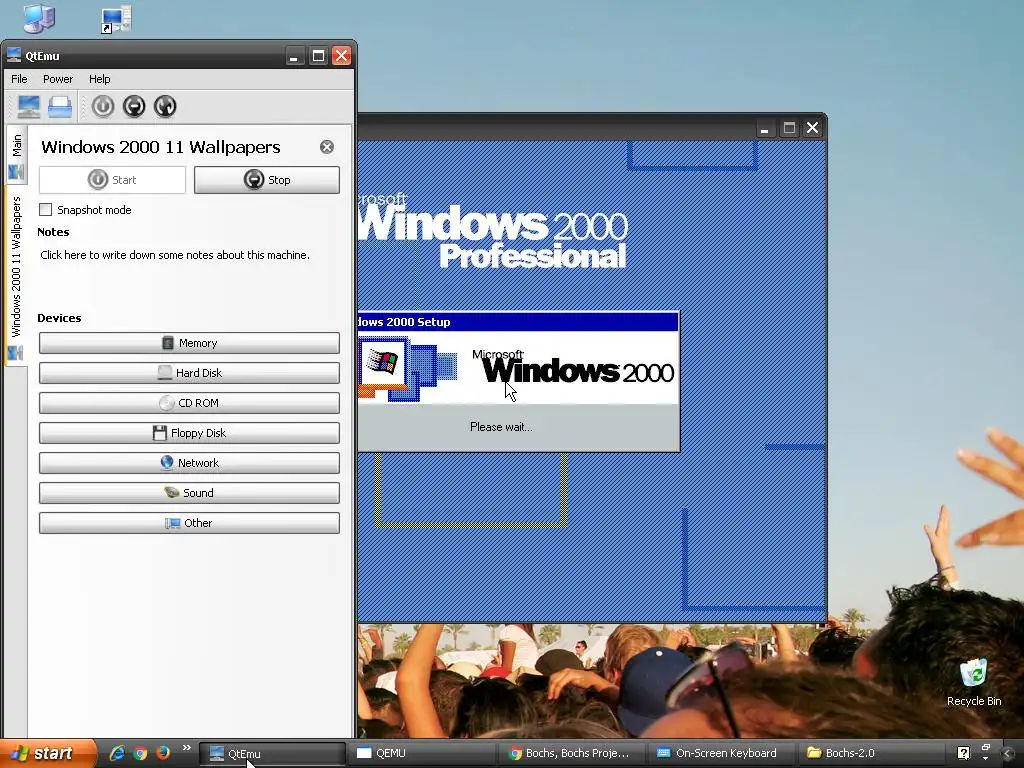Image resolution: width=1024 pixels, height=768 pixels.
Task: Click the new virtual machine toolbar icon
Action: click(29, 106)
